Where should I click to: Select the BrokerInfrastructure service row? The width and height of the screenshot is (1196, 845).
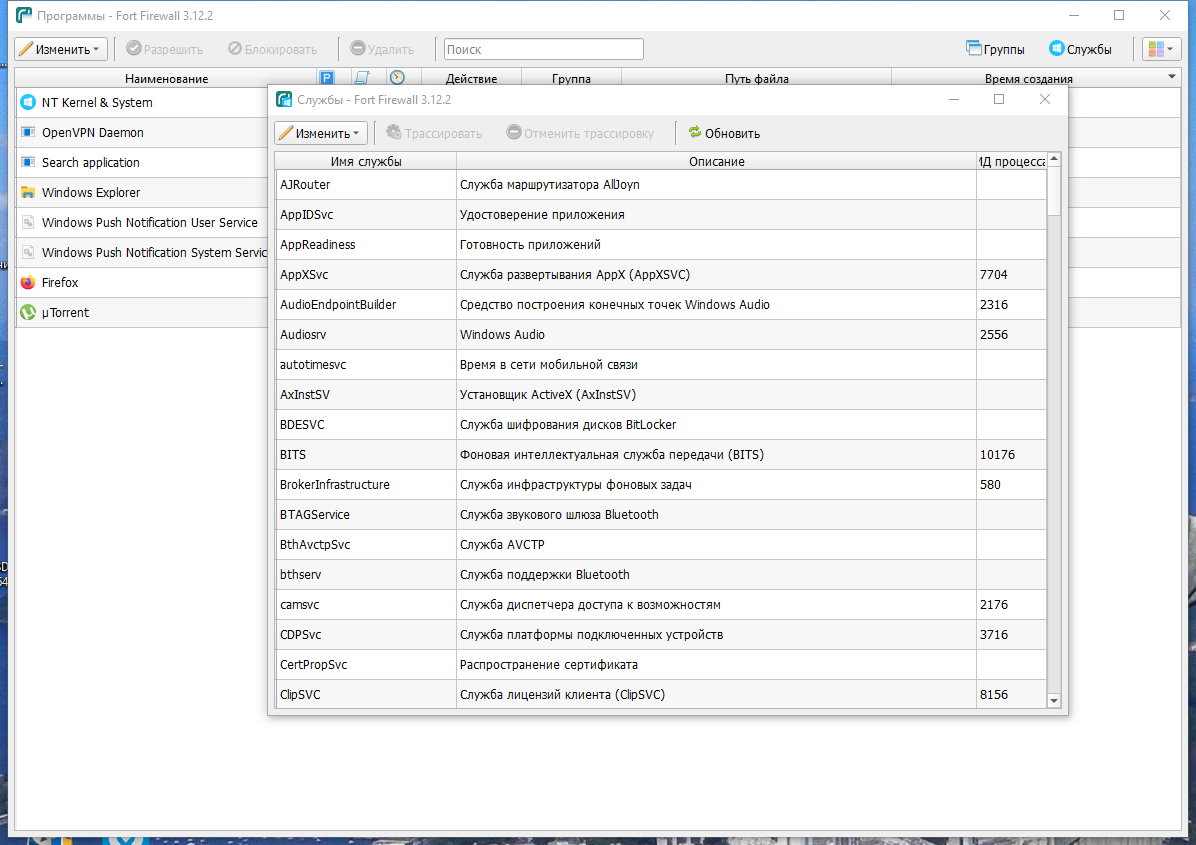661,484
